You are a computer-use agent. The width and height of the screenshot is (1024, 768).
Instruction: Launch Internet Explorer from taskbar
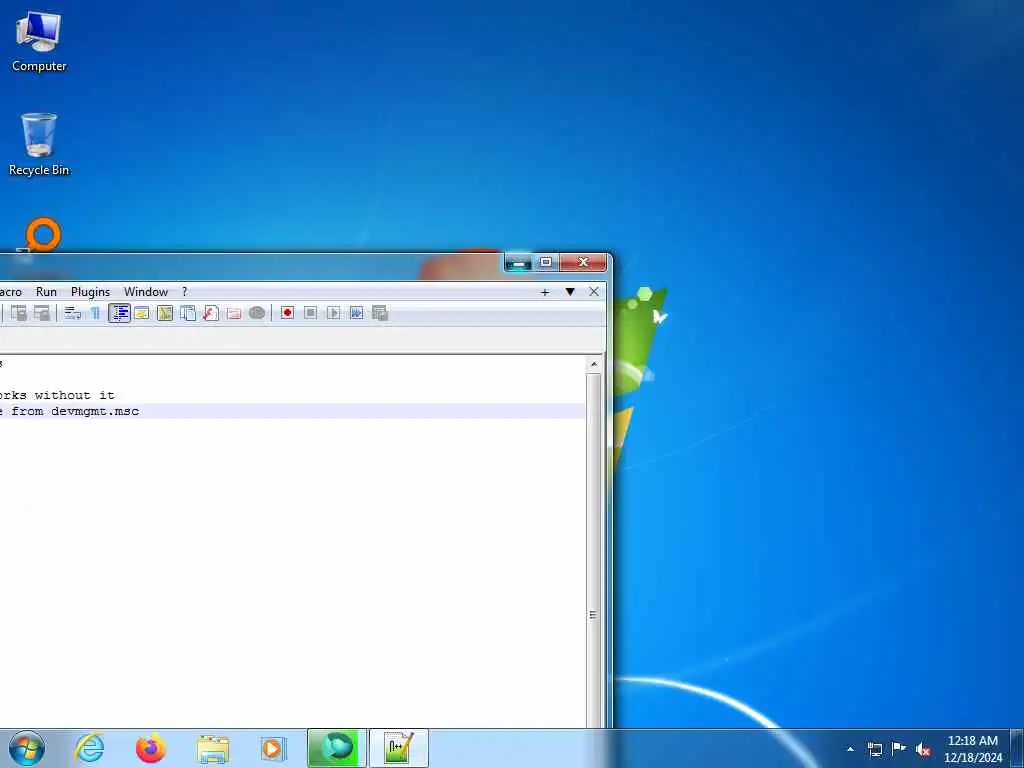89,748
